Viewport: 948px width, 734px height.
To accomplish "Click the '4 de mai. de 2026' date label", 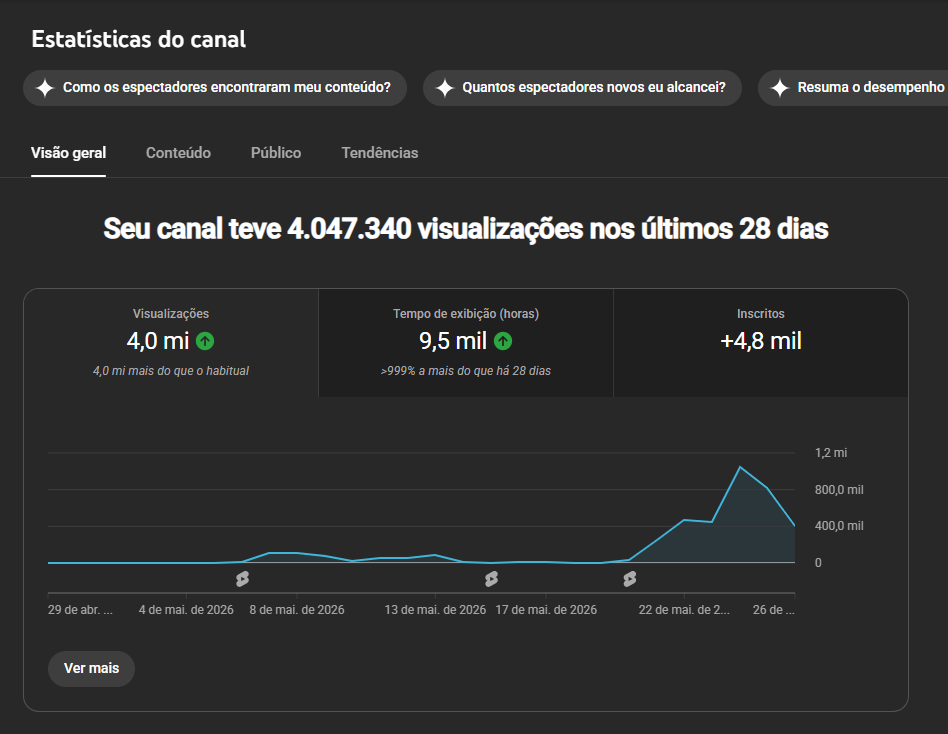I will pos(186,610).
